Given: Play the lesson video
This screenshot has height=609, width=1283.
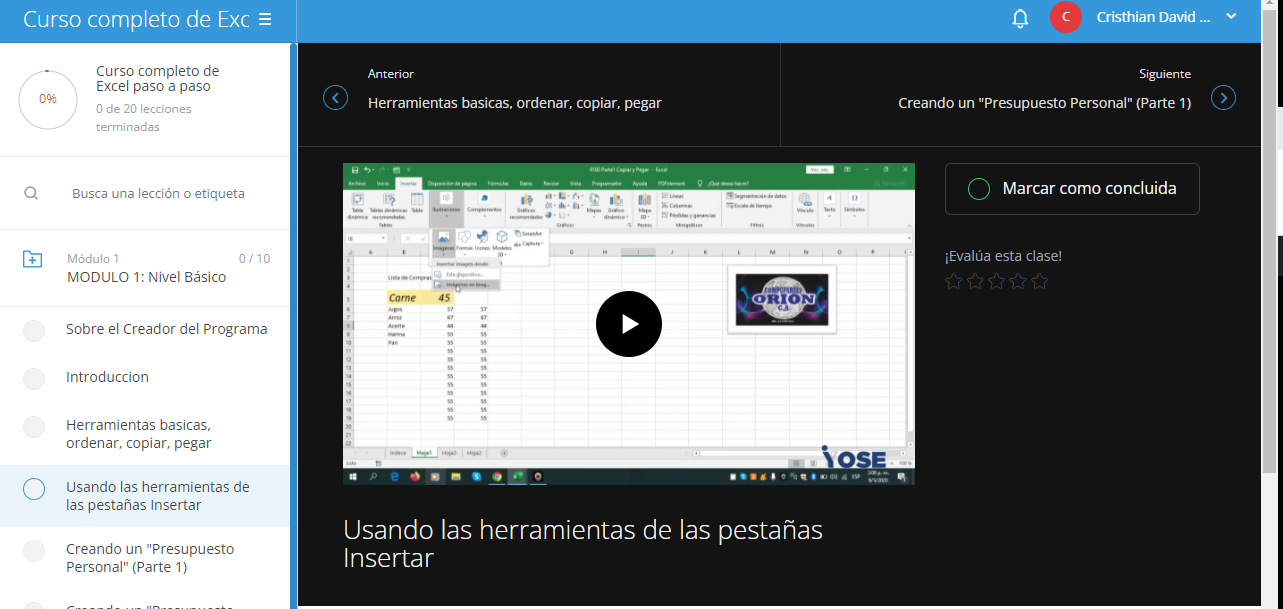Looking at the screenshot, I should point(628,324).
